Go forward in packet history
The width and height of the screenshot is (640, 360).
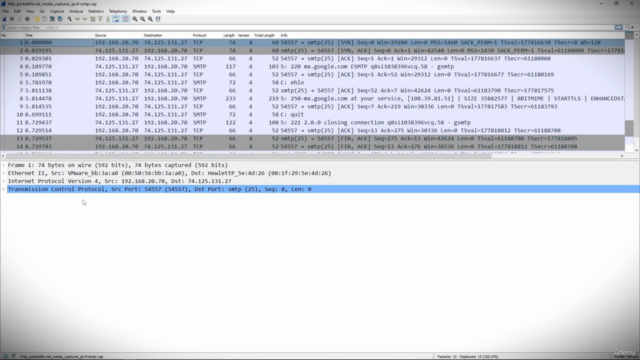pos(85,19)
